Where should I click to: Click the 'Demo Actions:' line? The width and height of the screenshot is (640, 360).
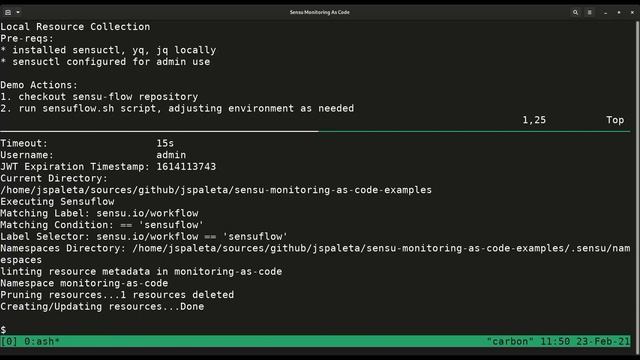39,85
